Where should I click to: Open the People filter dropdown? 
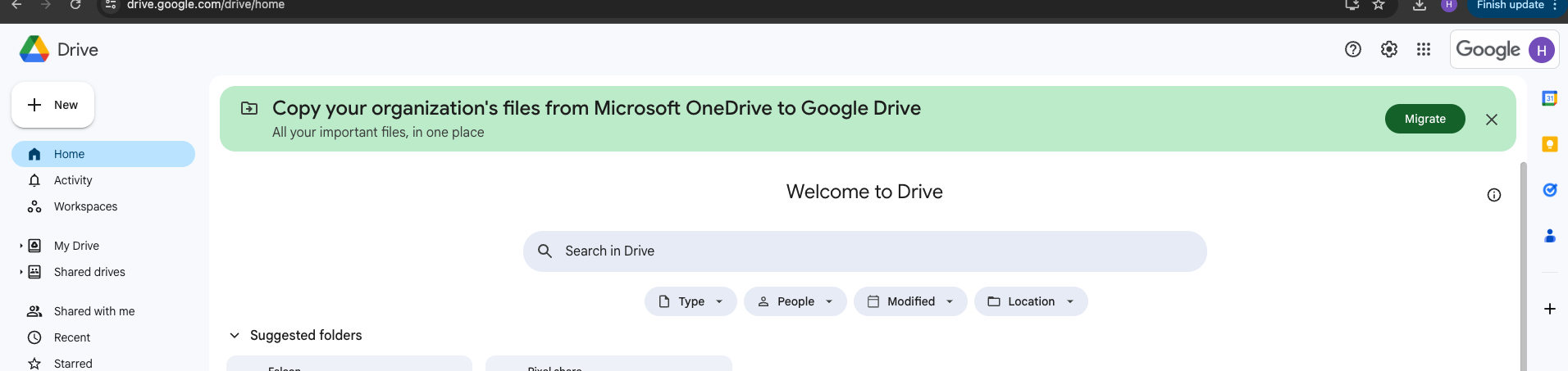point(795,301)
